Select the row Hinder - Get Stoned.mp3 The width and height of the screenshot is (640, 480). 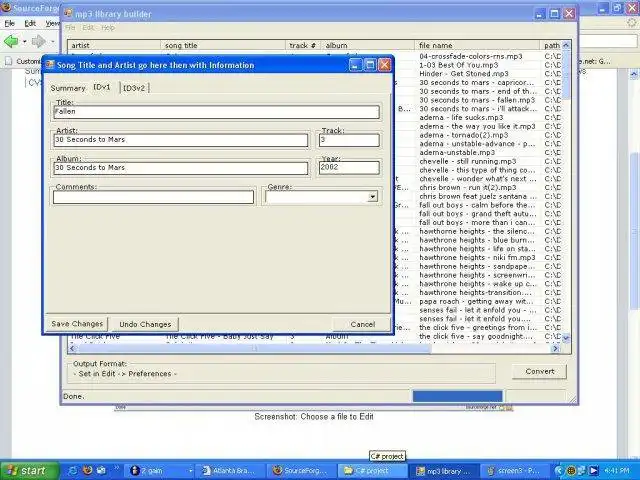tap(464, 73)
